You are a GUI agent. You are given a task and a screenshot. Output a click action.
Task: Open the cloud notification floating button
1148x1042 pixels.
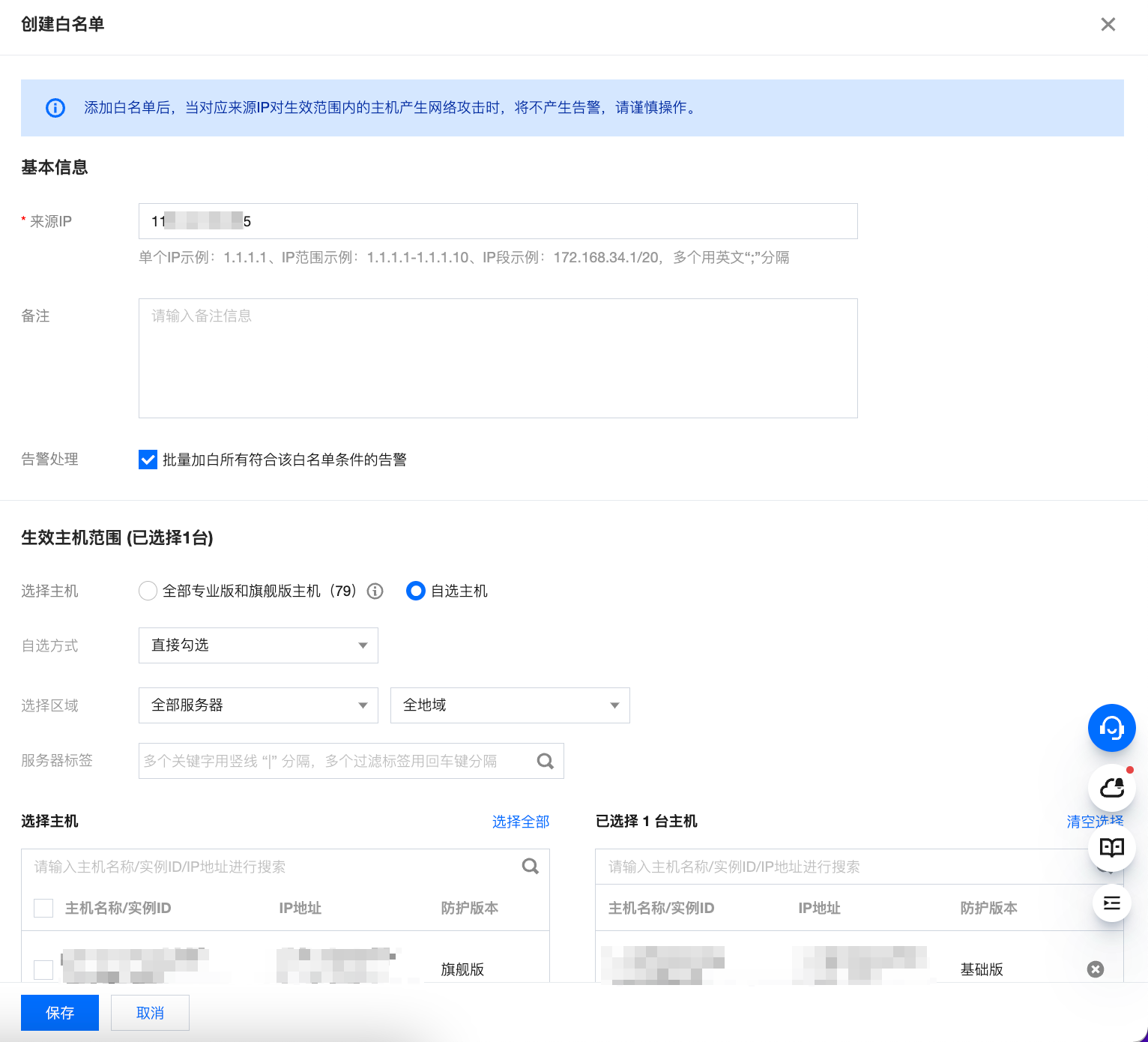click(x=1112, y=788)
